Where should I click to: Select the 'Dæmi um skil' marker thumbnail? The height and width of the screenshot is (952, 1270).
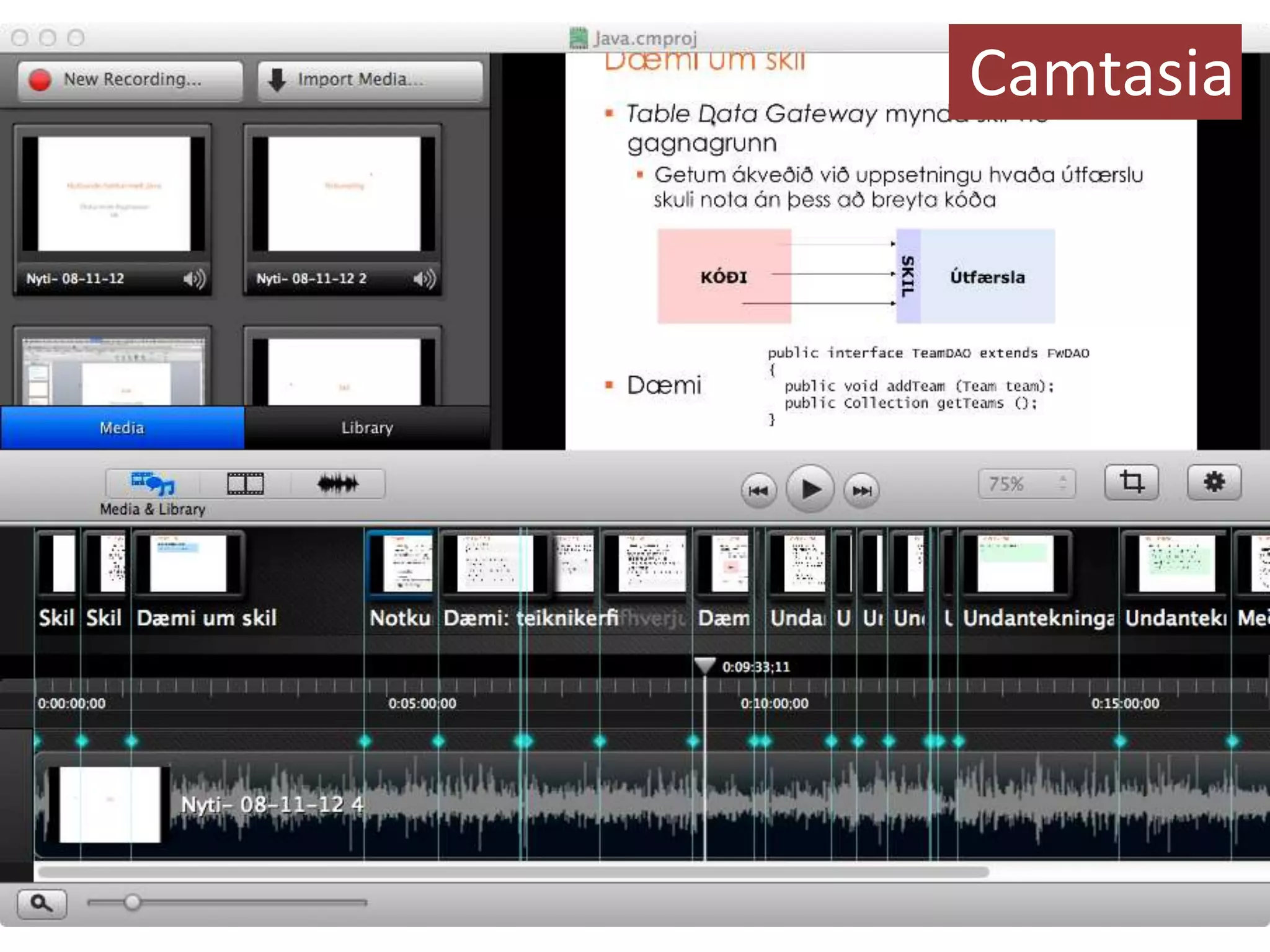pyautogui.click(x=188, y=563)
